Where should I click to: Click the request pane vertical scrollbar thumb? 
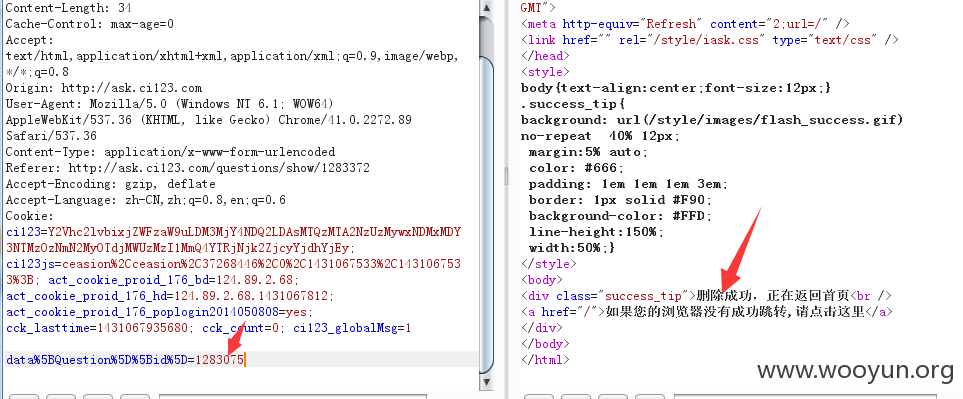click(x=486, y=215)
